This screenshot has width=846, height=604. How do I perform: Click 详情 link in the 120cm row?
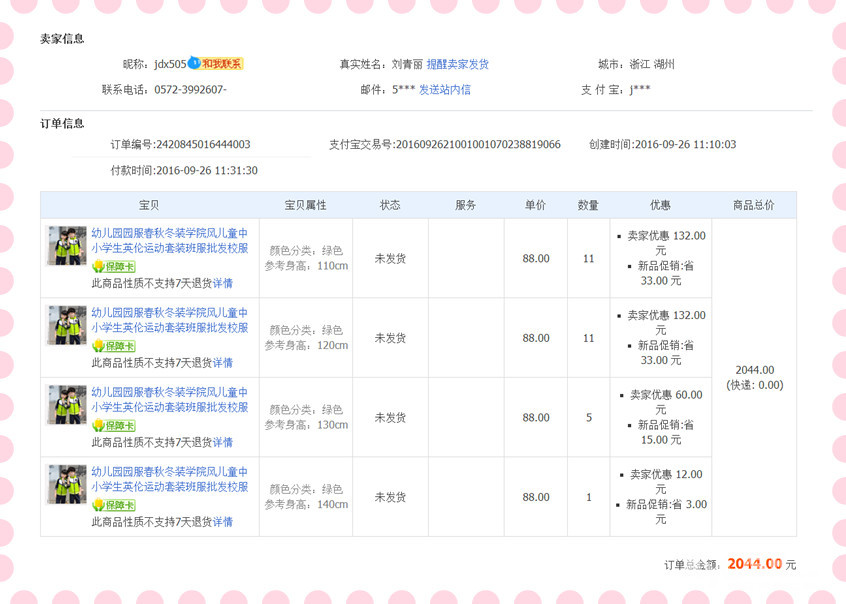[222, 363]
